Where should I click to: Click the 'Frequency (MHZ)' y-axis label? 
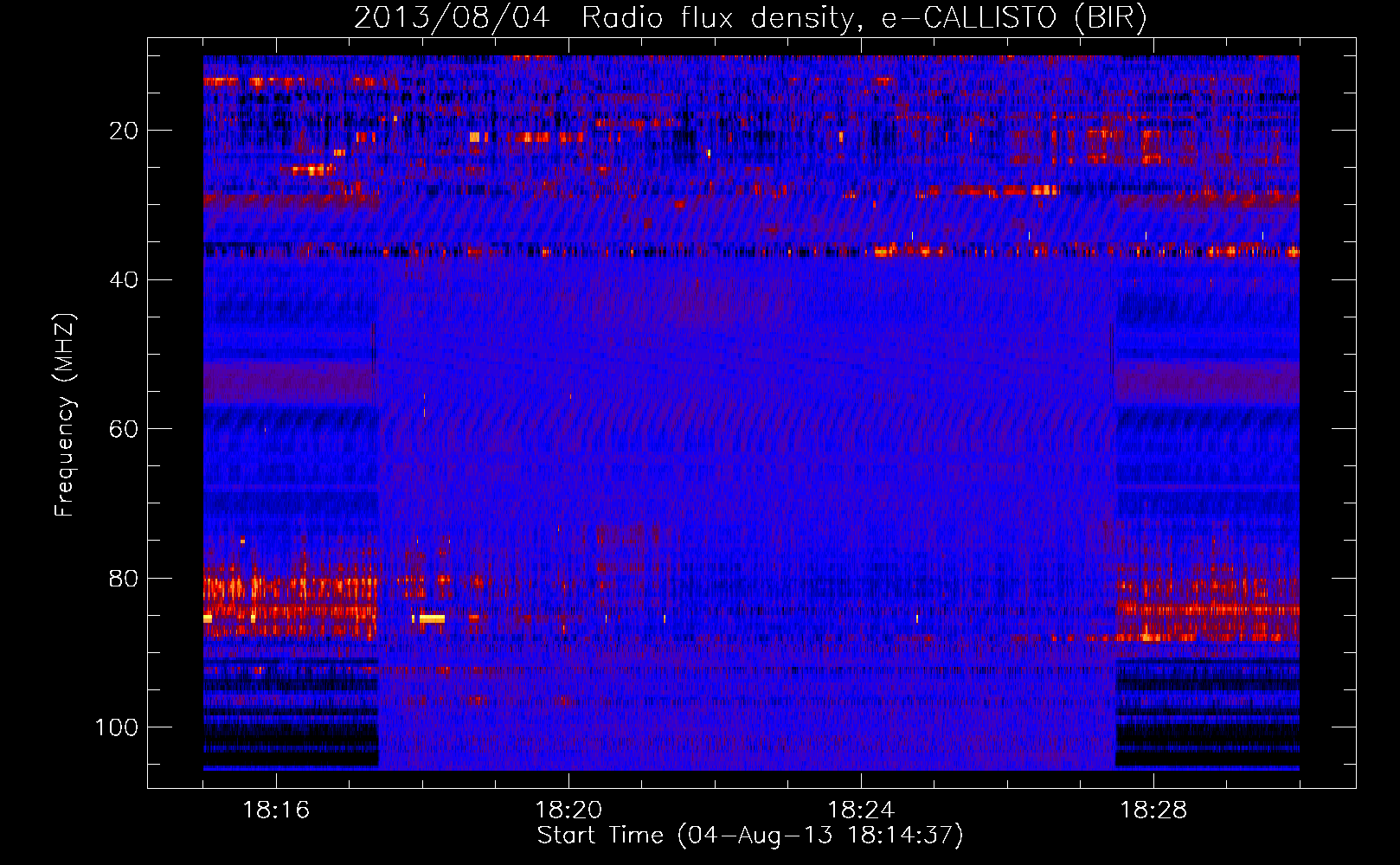click(x=65, y=415)
